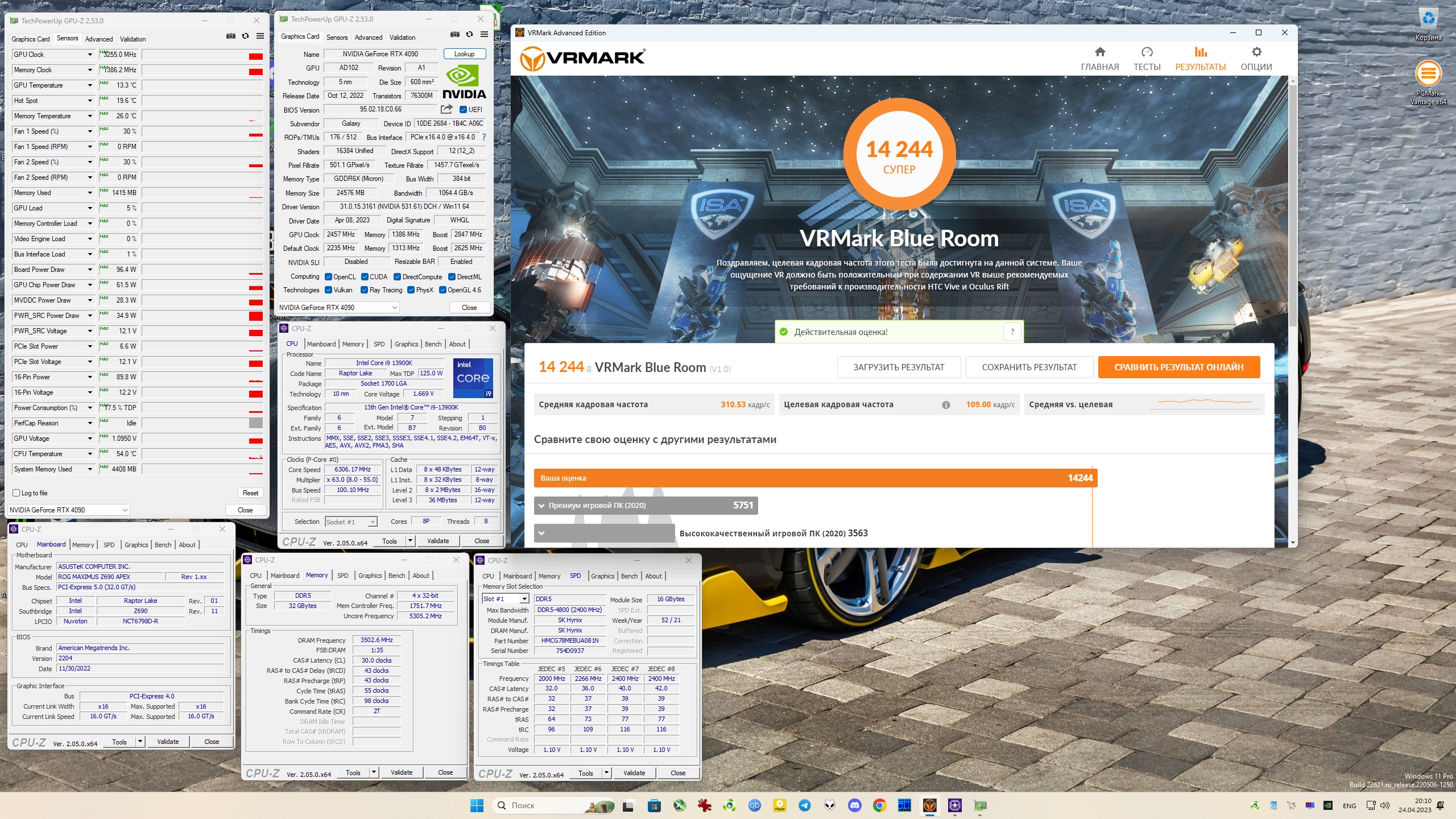This screenshot has width=1456, height=819.
Task: Toggle the DirectML checkbox in GPU-Z
Action: (x=452, y=277)
